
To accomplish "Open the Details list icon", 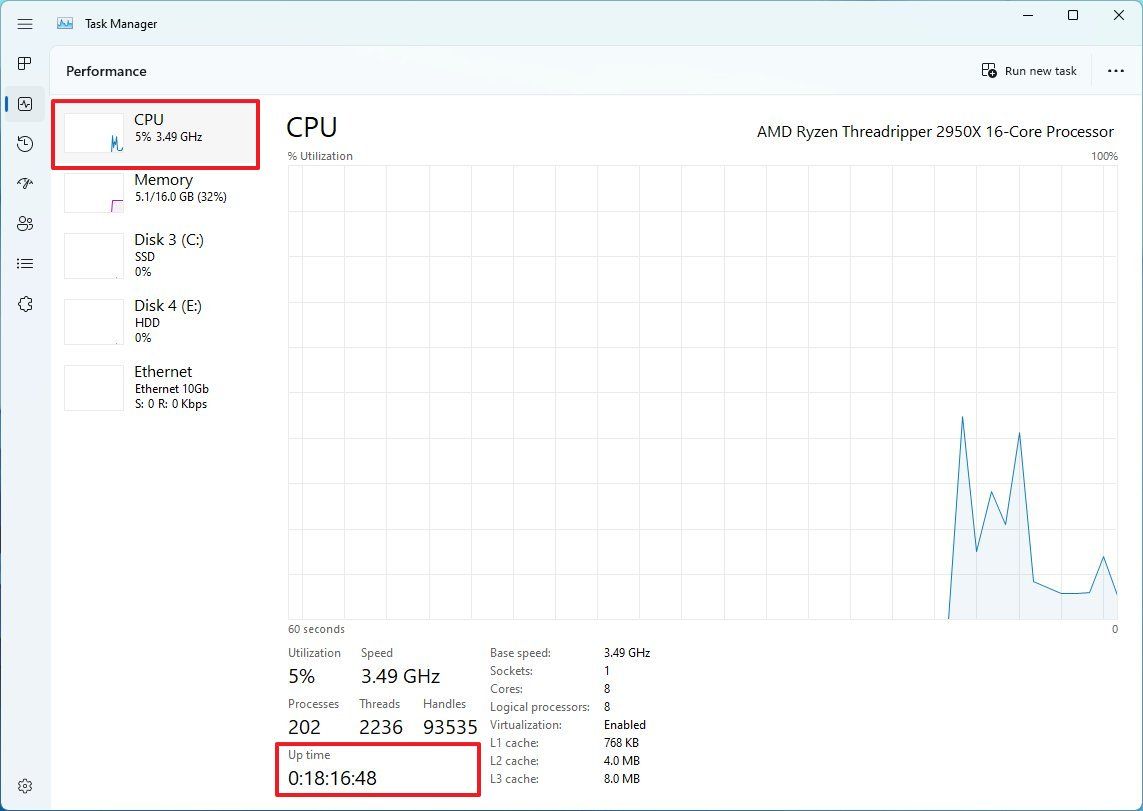I will [25, 264].
